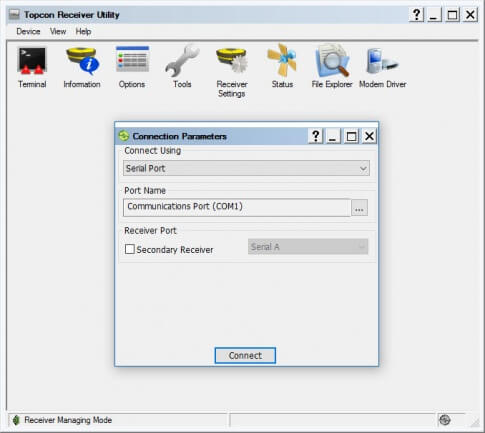Open the Information icon

(x=82, y=61)
